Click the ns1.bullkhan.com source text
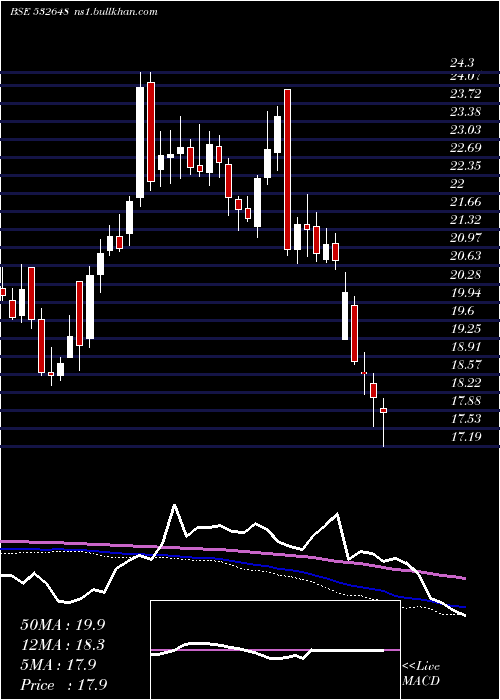500x700 pixels. [x=115, y=11]
